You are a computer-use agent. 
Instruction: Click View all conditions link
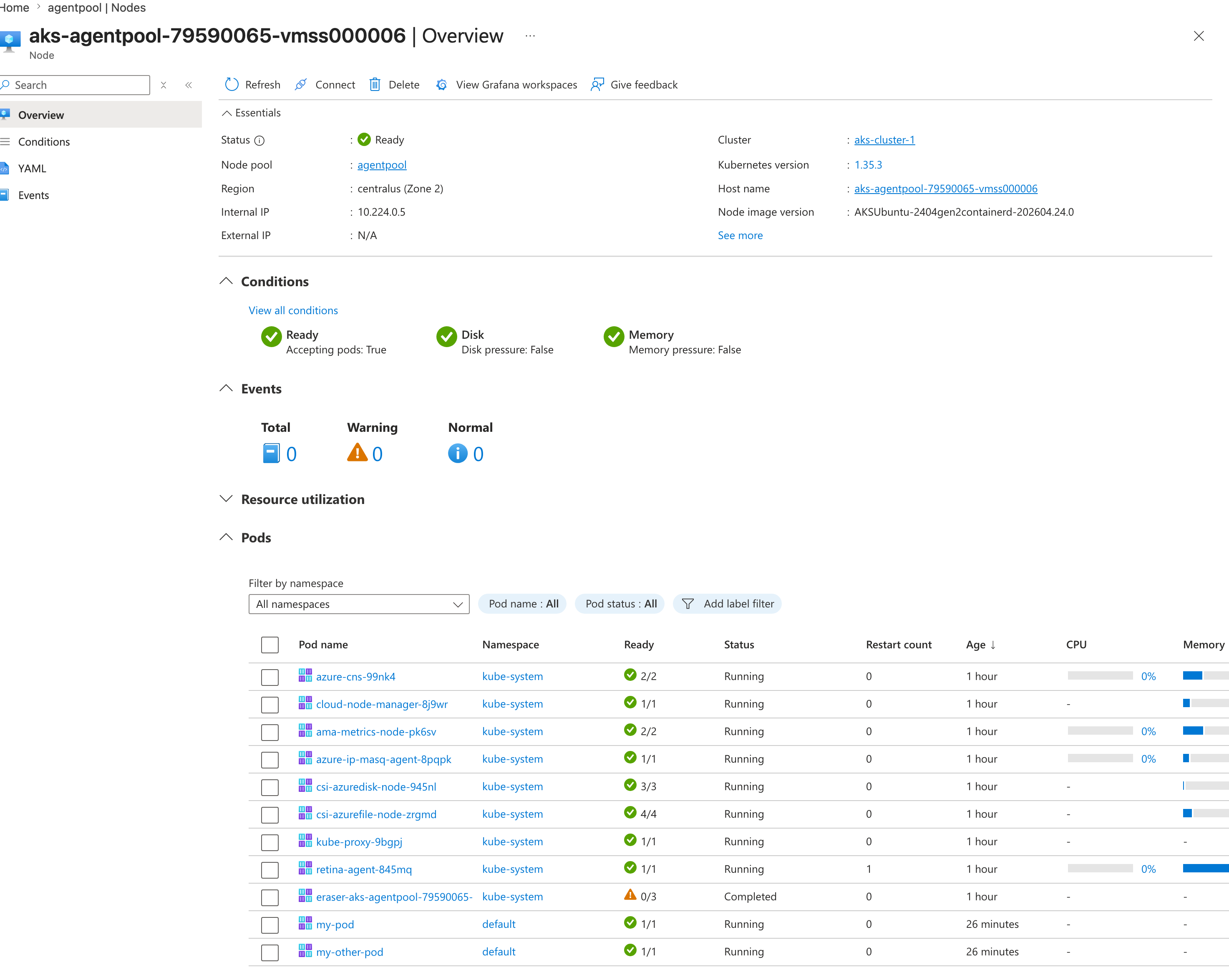point(293,310)
